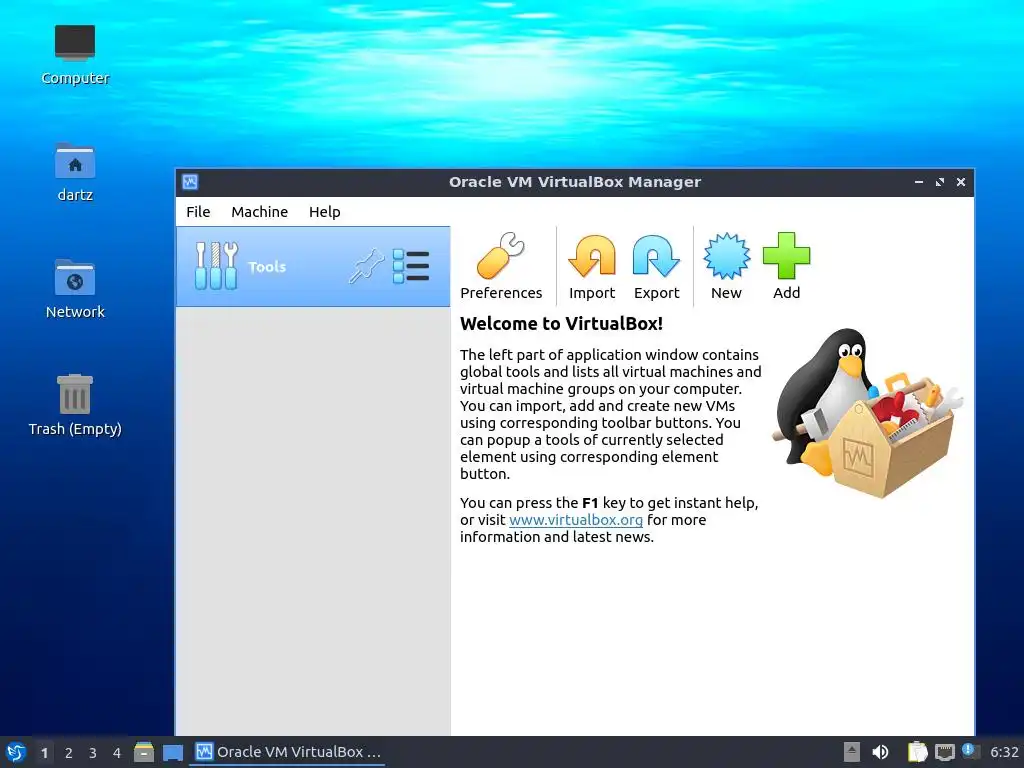Click the Tux toolbox illustration
1024x768 pixels.
[868, 413]
